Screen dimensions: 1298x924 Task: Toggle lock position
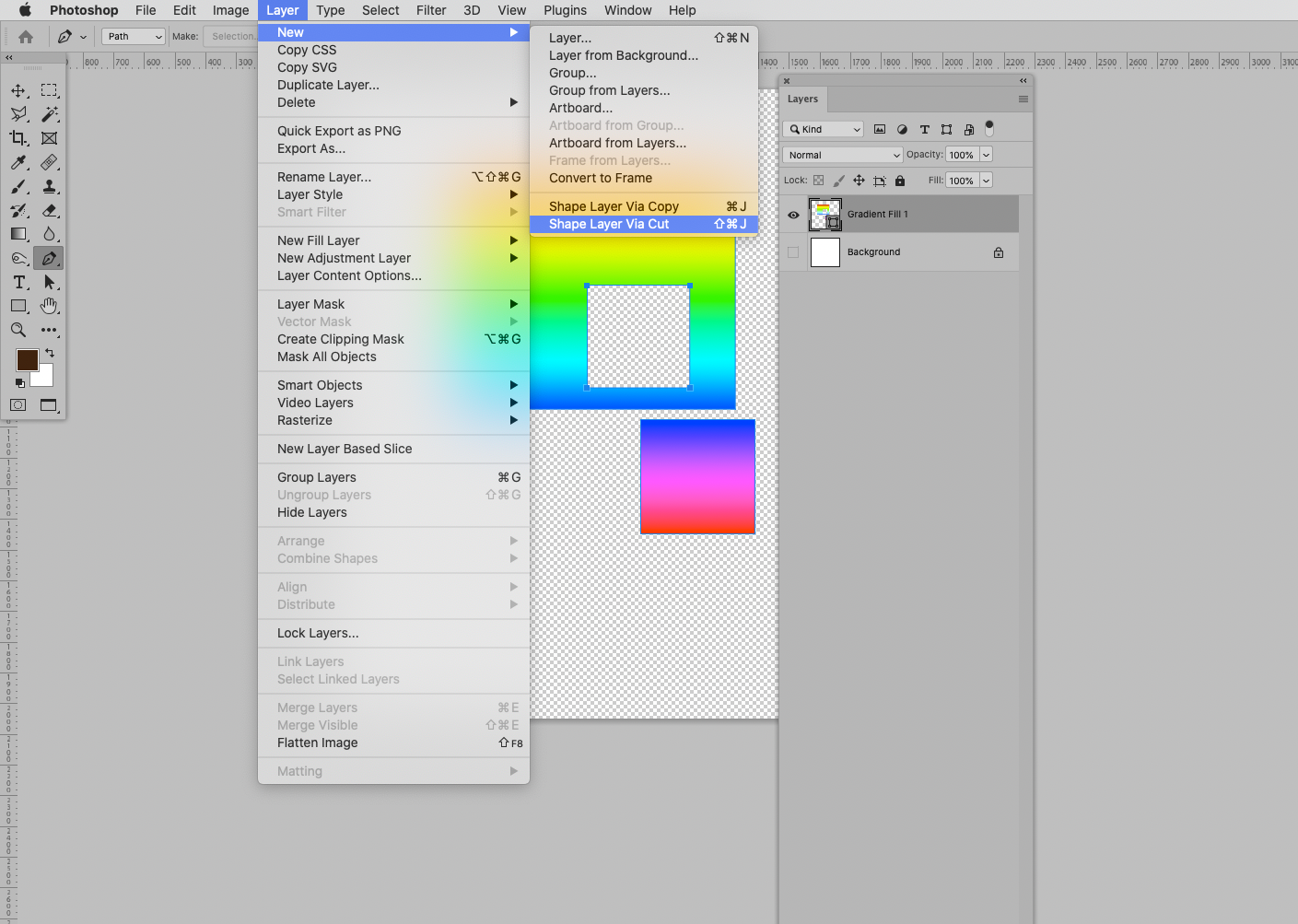click(859, 181)
